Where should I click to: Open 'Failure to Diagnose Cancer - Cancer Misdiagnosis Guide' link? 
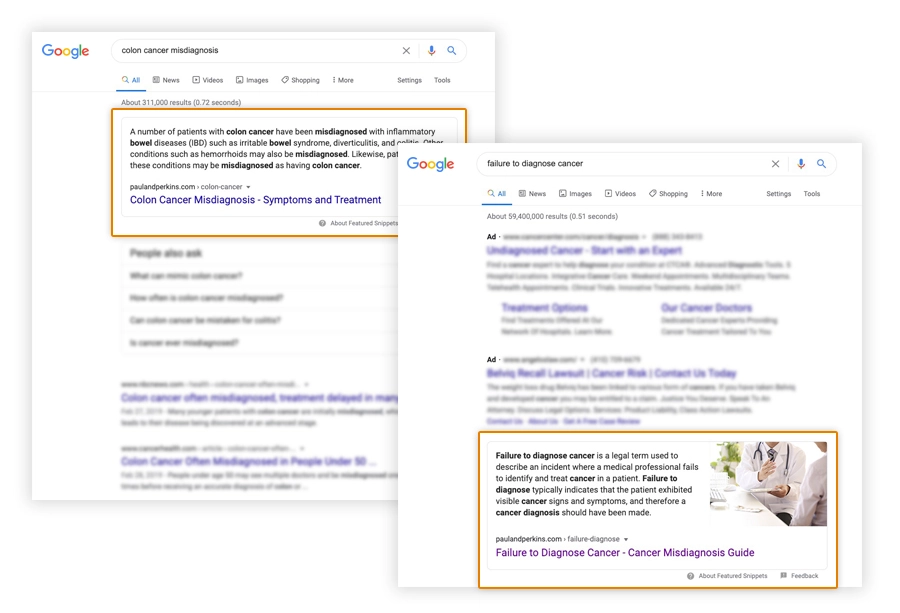625,553
